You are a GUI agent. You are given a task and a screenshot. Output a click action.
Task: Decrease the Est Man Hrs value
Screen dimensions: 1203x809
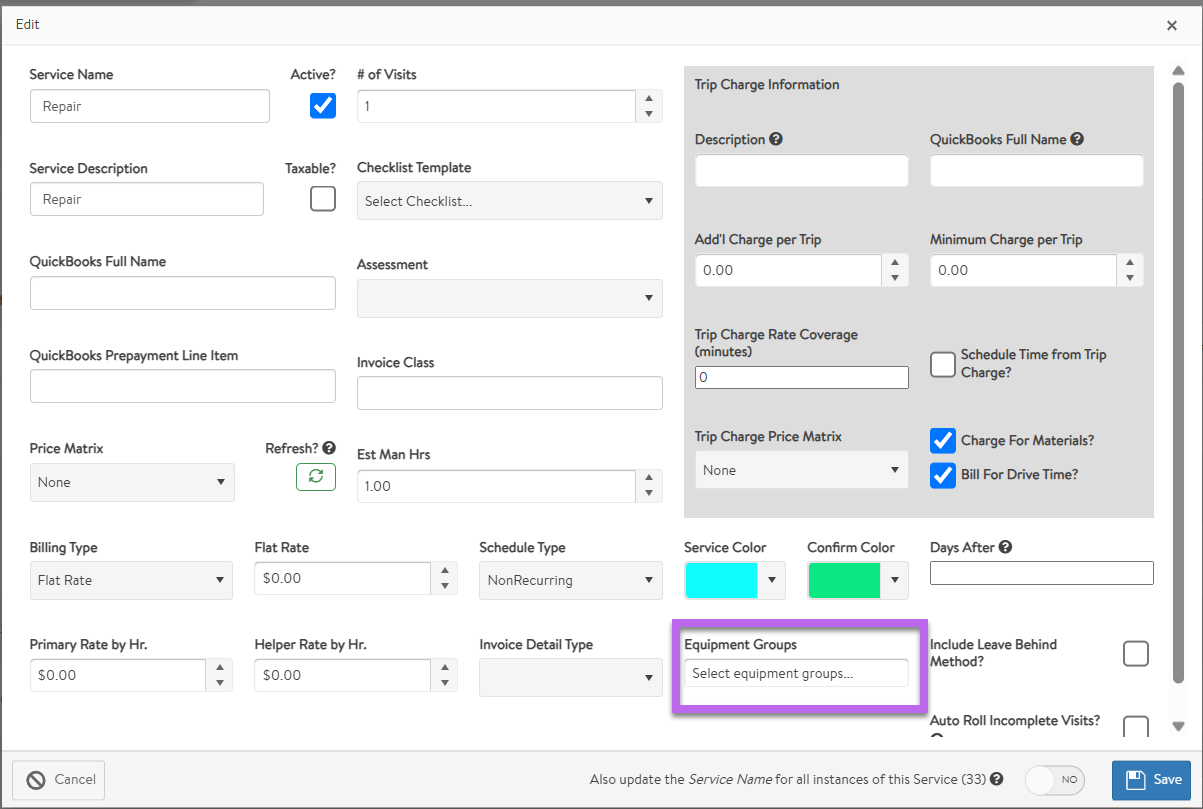click(x=649, y=493)
